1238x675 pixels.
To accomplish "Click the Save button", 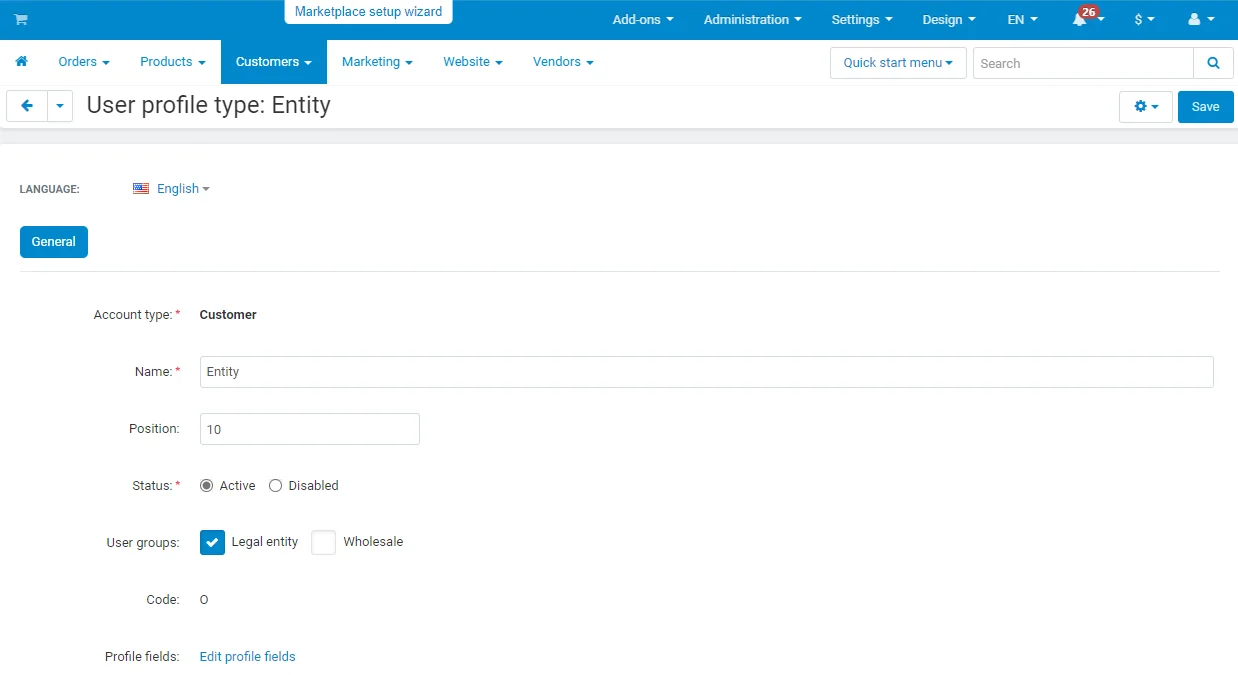I will (x=1205, y=107).
